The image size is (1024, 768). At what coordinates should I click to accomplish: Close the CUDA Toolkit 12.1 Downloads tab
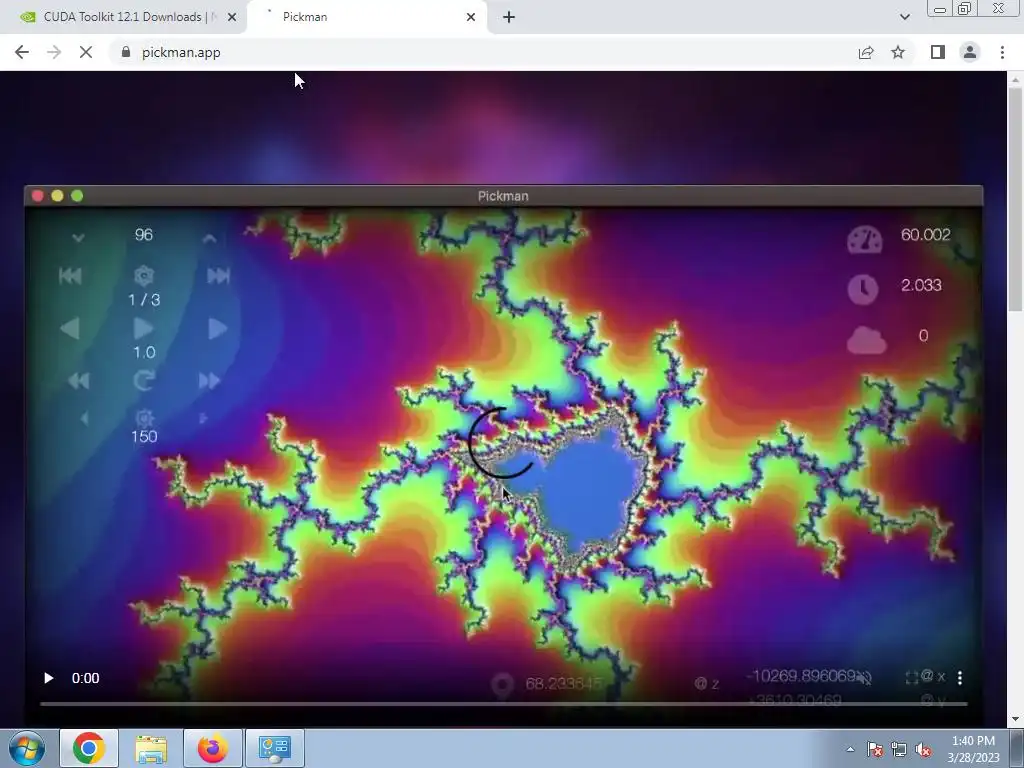point(232,17)
